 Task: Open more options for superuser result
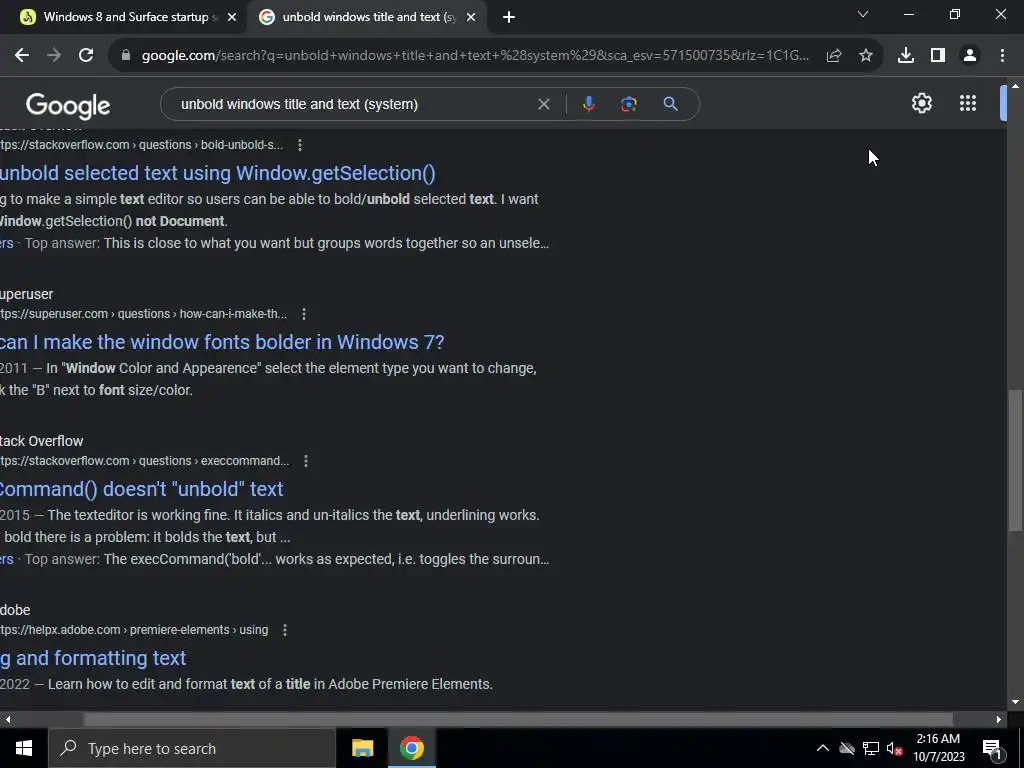pos(304,314)
